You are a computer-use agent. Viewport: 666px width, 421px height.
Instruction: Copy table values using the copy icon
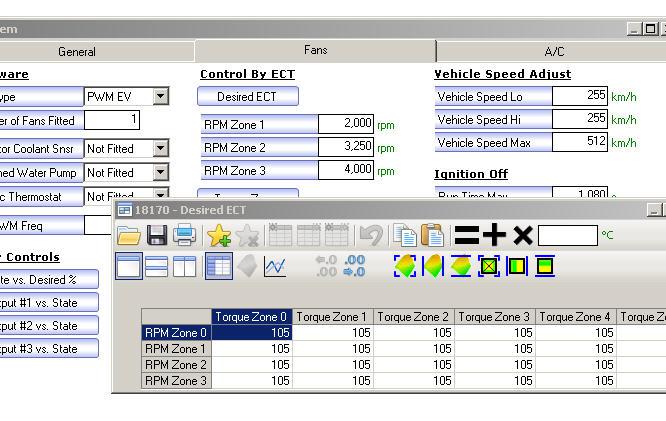pyautogui.click(x=405, y=235)
